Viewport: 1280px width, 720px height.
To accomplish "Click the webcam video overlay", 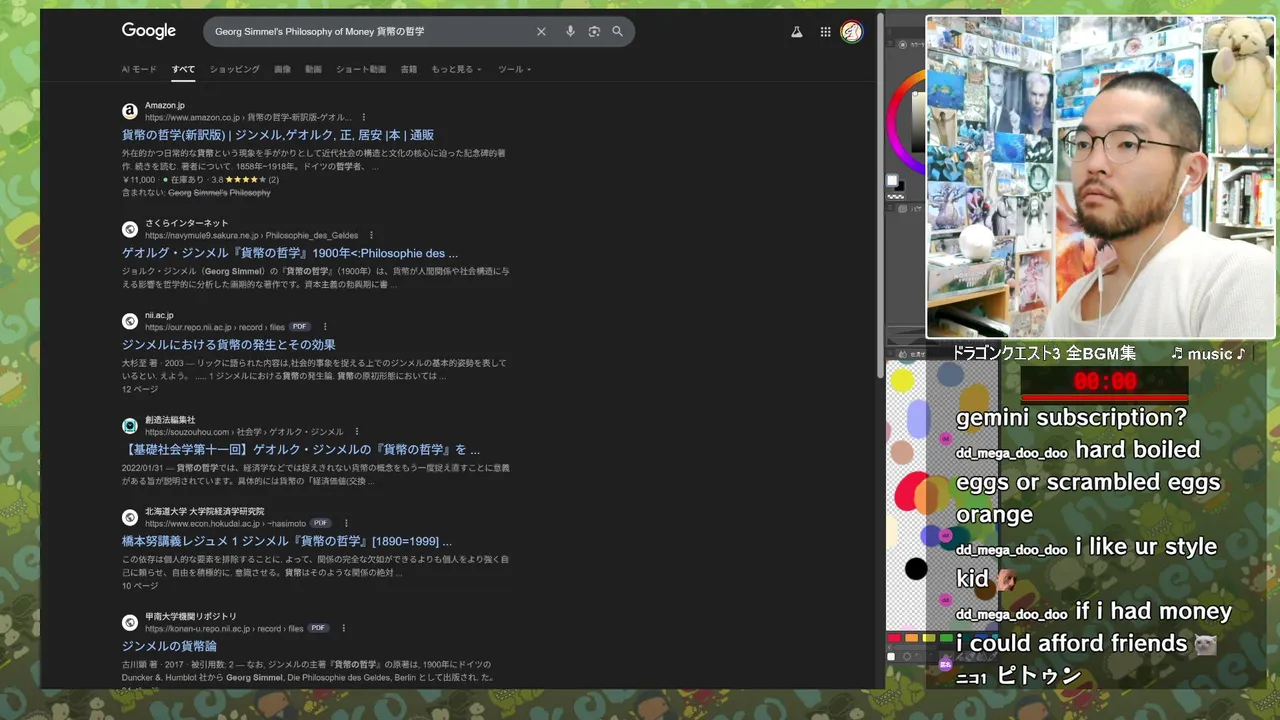I will [x=1101, y=177].
